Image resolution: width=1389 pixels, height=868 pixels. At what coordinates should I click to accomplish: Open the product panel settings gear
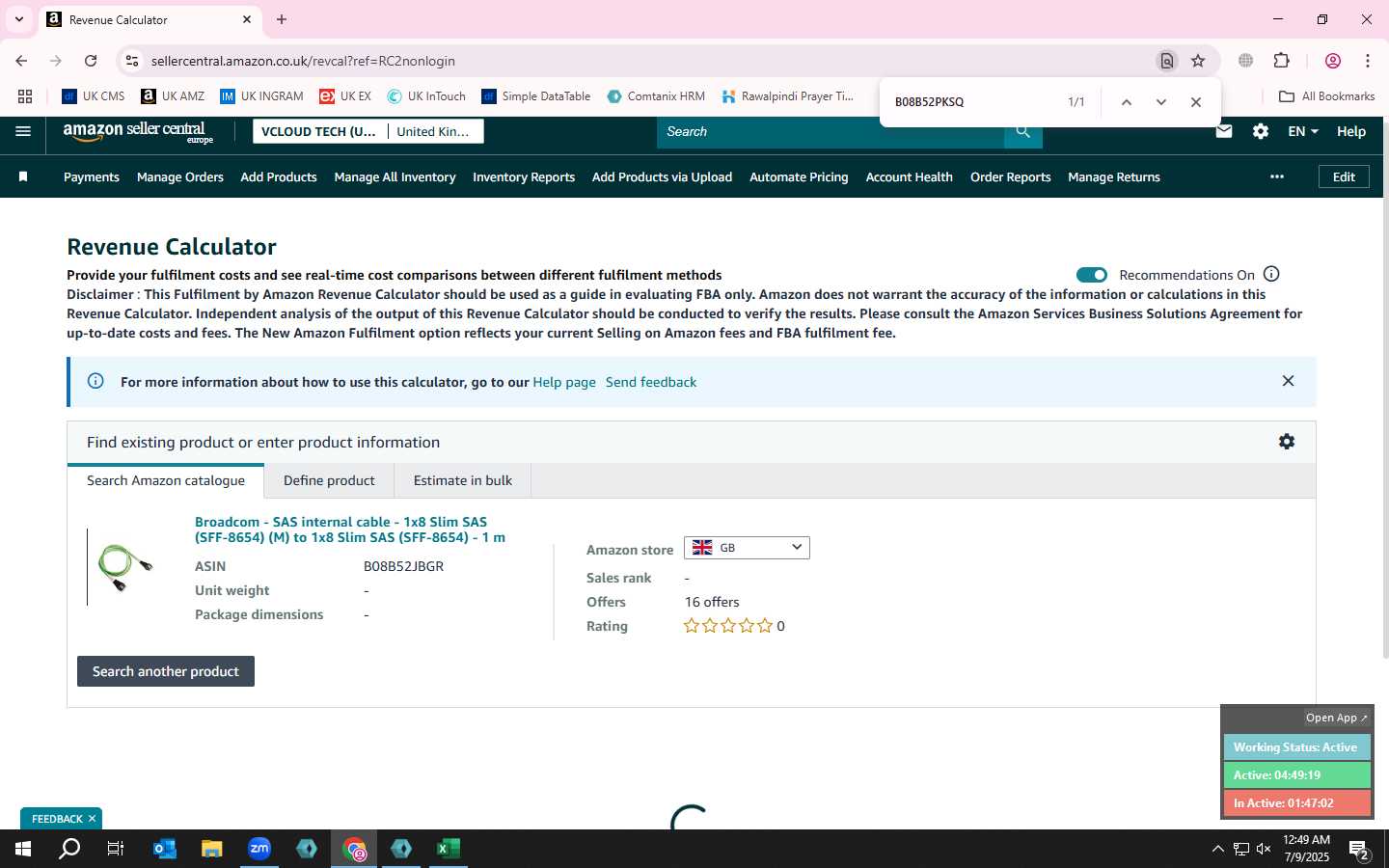(x=1287, y=442)
